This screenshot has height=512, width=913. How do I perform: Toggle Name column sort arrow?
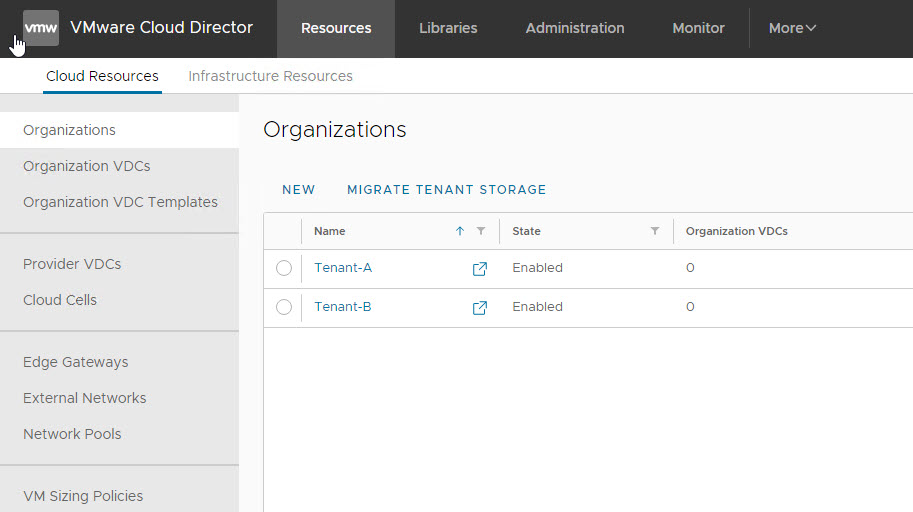click(460, 231)
